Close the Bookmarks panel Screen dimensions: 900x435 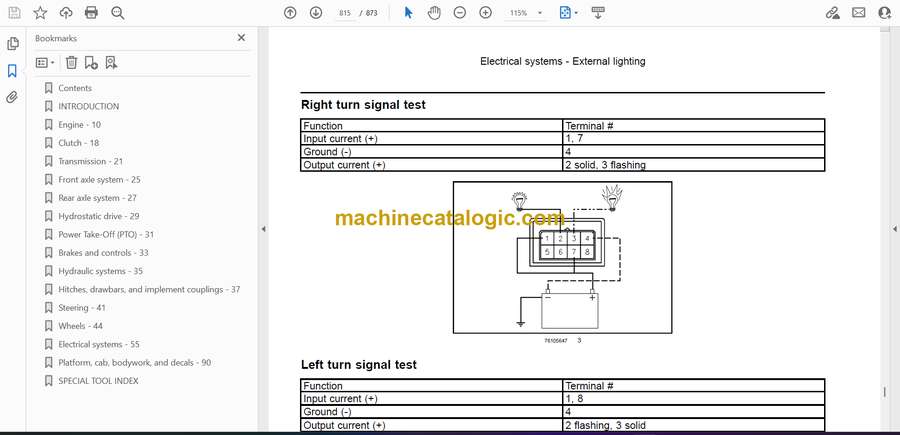241,38
